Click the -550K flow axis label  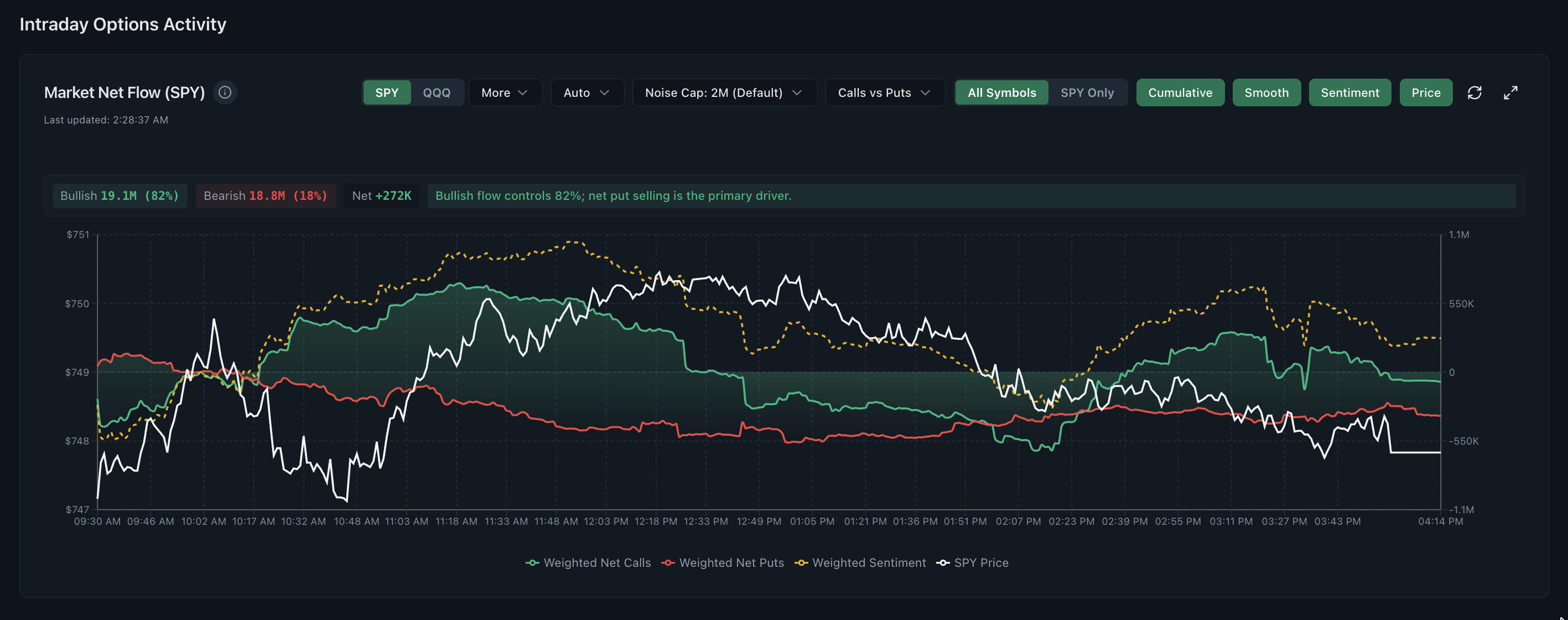pos(1463,441)
